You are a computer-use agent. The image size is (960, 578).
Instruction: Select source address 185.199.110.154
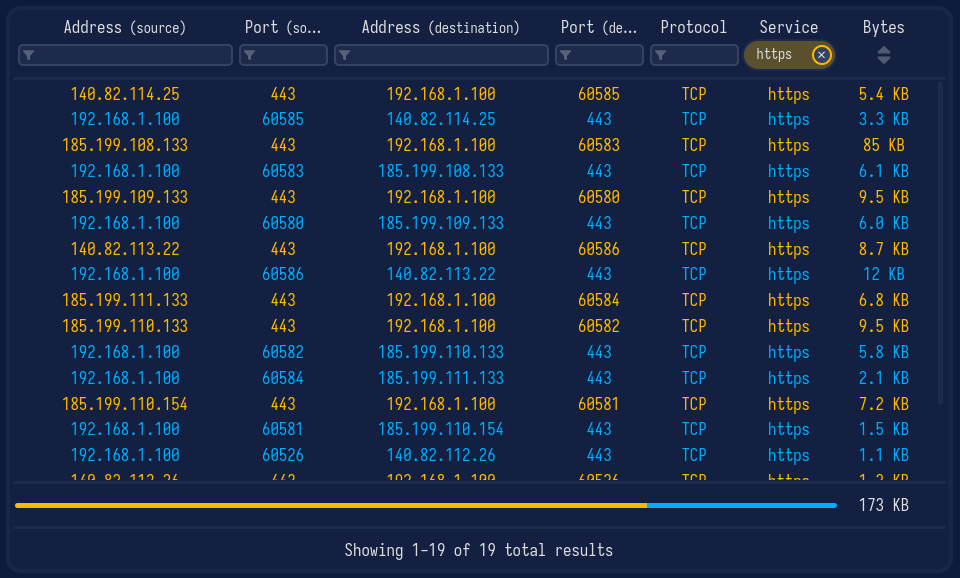click(x=125, y=405)
